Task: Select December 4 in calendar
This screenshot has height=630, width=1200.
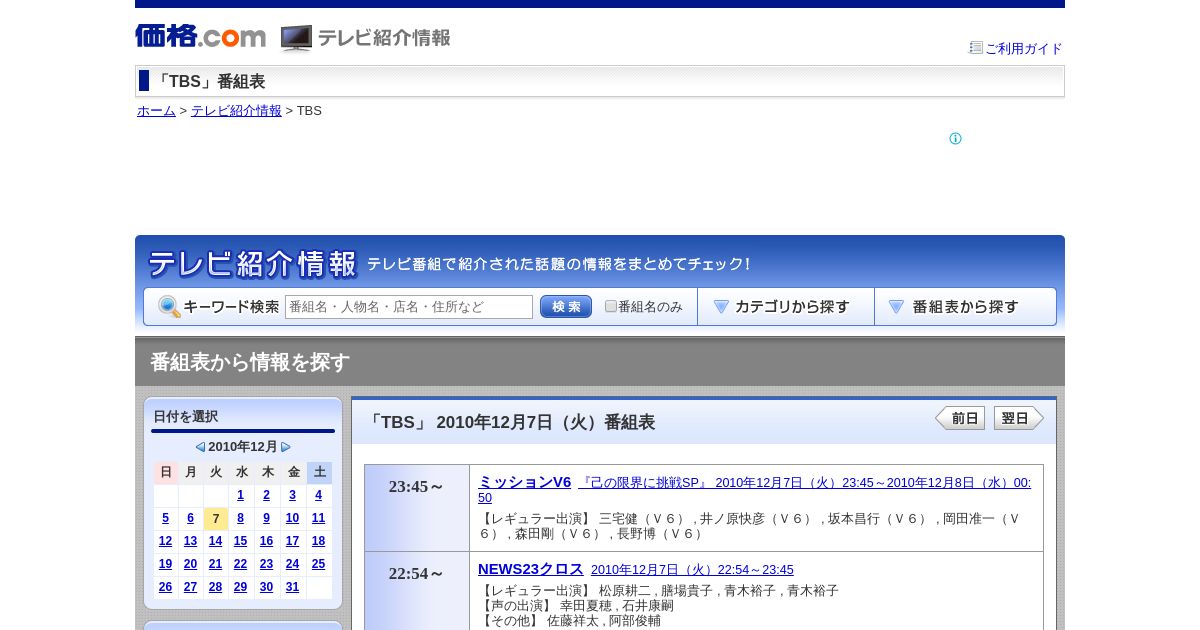Action: [318, 495]
